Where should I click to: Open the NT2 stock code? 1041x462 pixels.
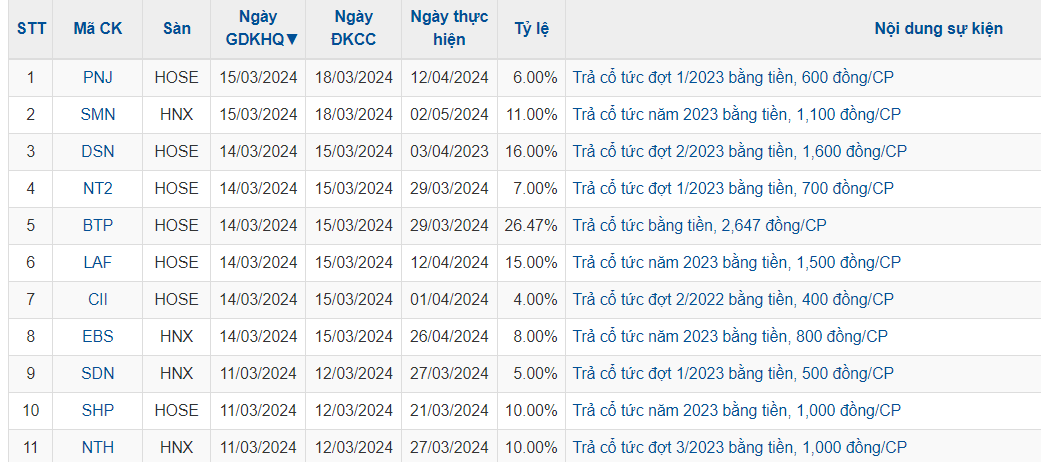(x=98, y=188)
